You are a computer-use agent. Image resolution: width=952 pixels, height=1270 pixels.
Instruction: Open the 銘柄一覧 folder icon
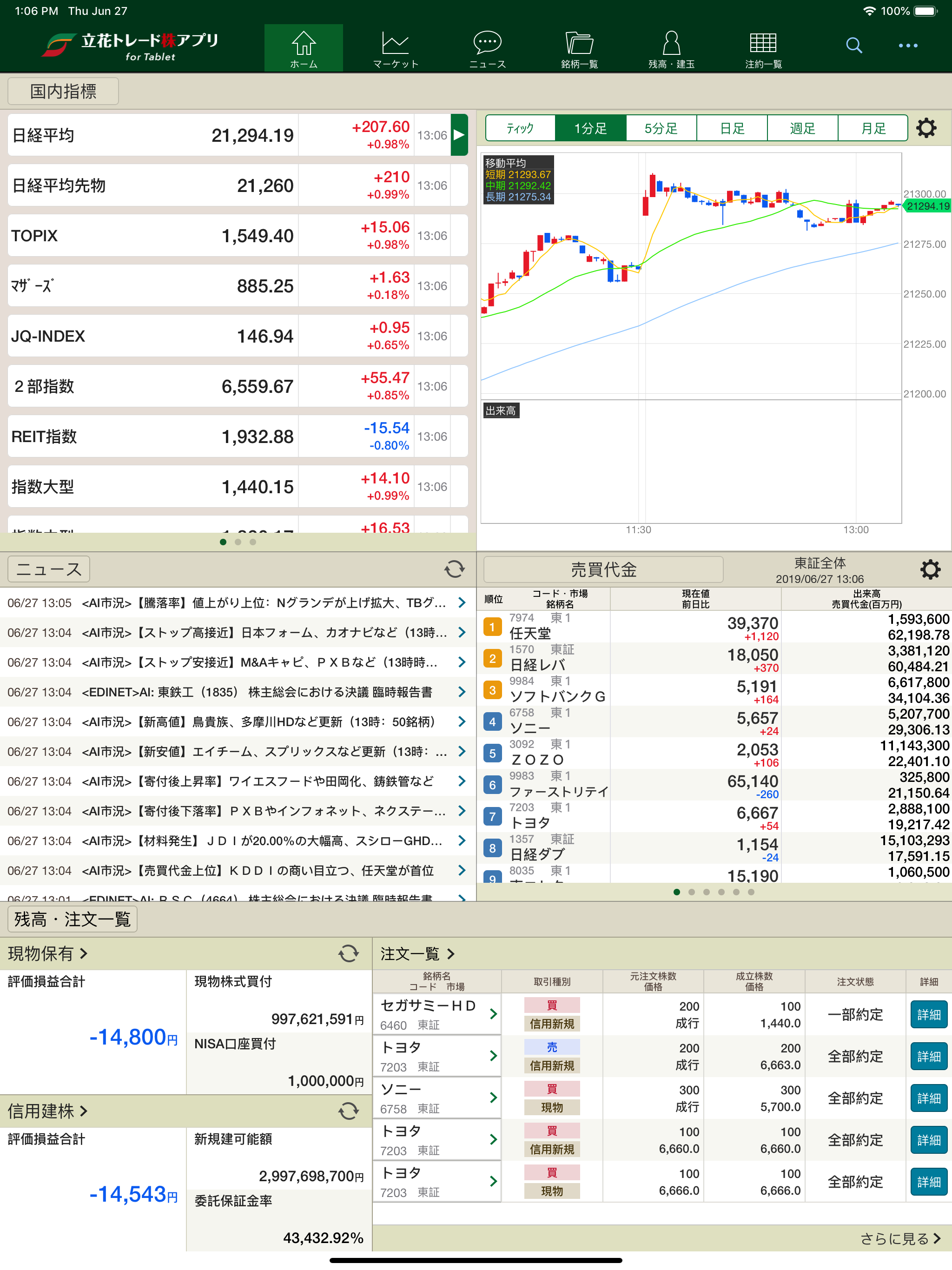tap(579, 48)
